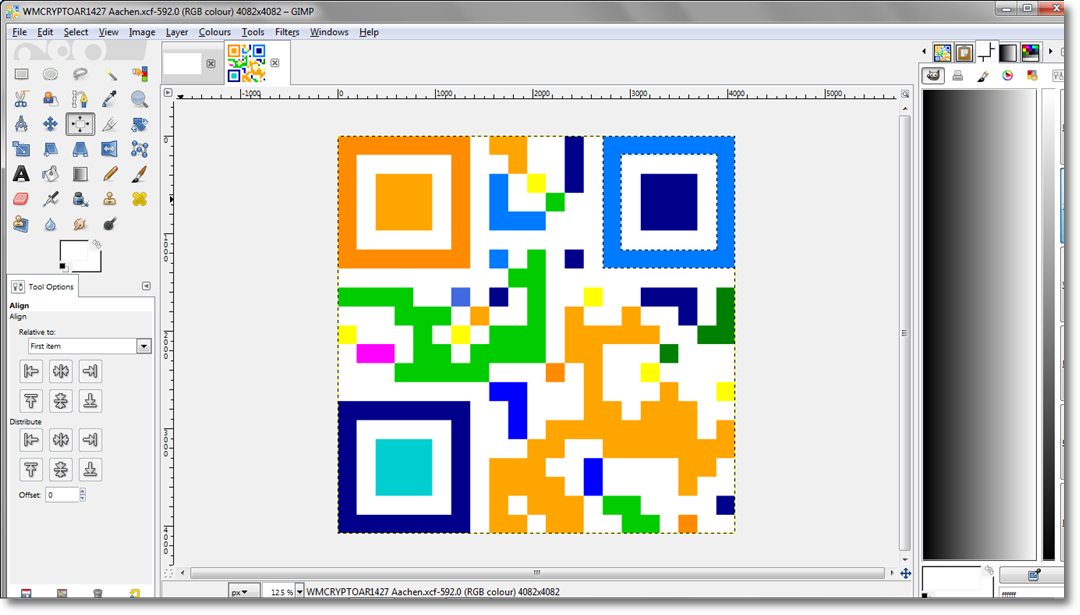Select the Smudge tool
1080x615 pixels.
point(80,224)
